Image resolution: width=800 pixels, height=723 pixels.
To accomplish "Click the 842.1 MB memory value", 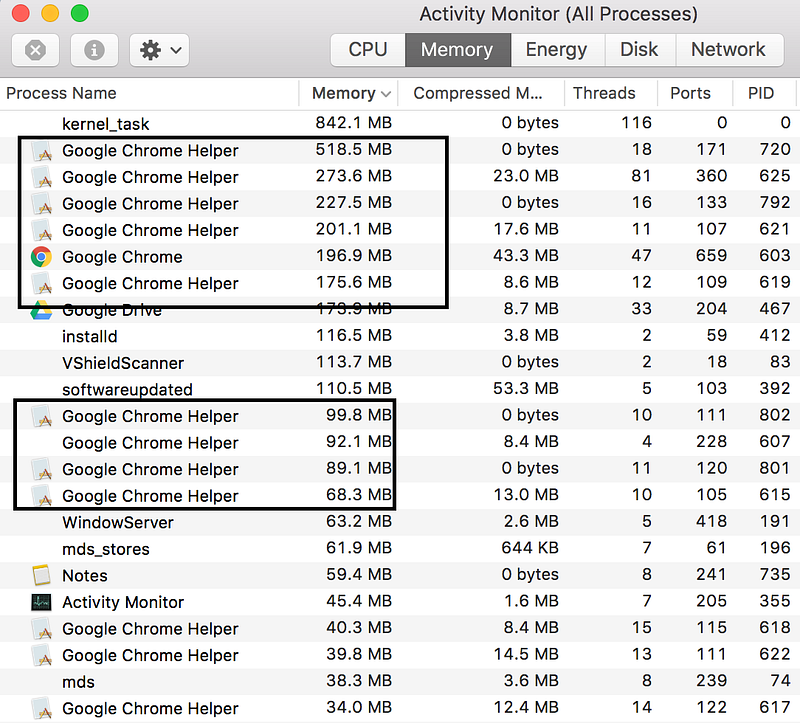I will pos(354,122).
